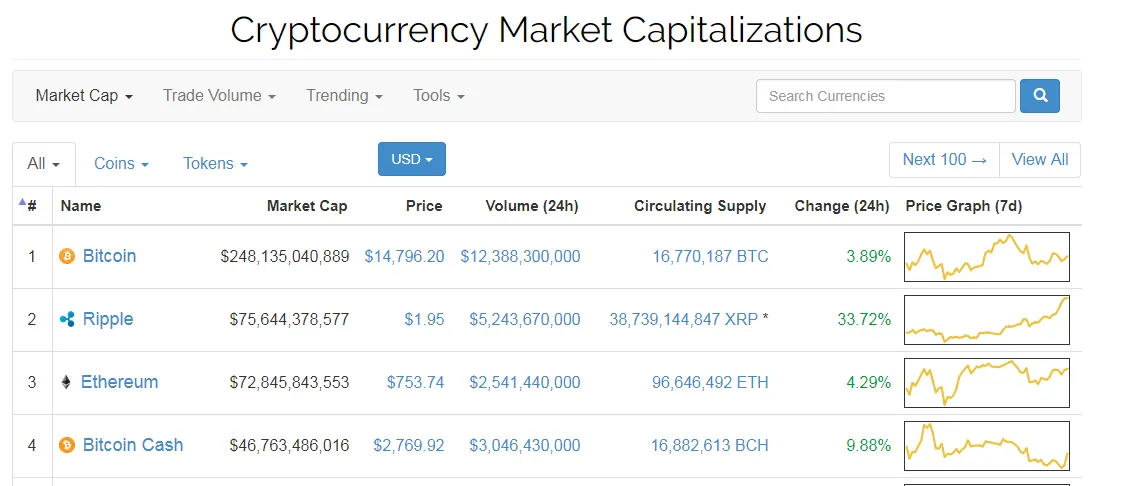Click Bitcoin market cap $248,135,040,889
Screen dimensions: 1122x486
click(285, 256)
